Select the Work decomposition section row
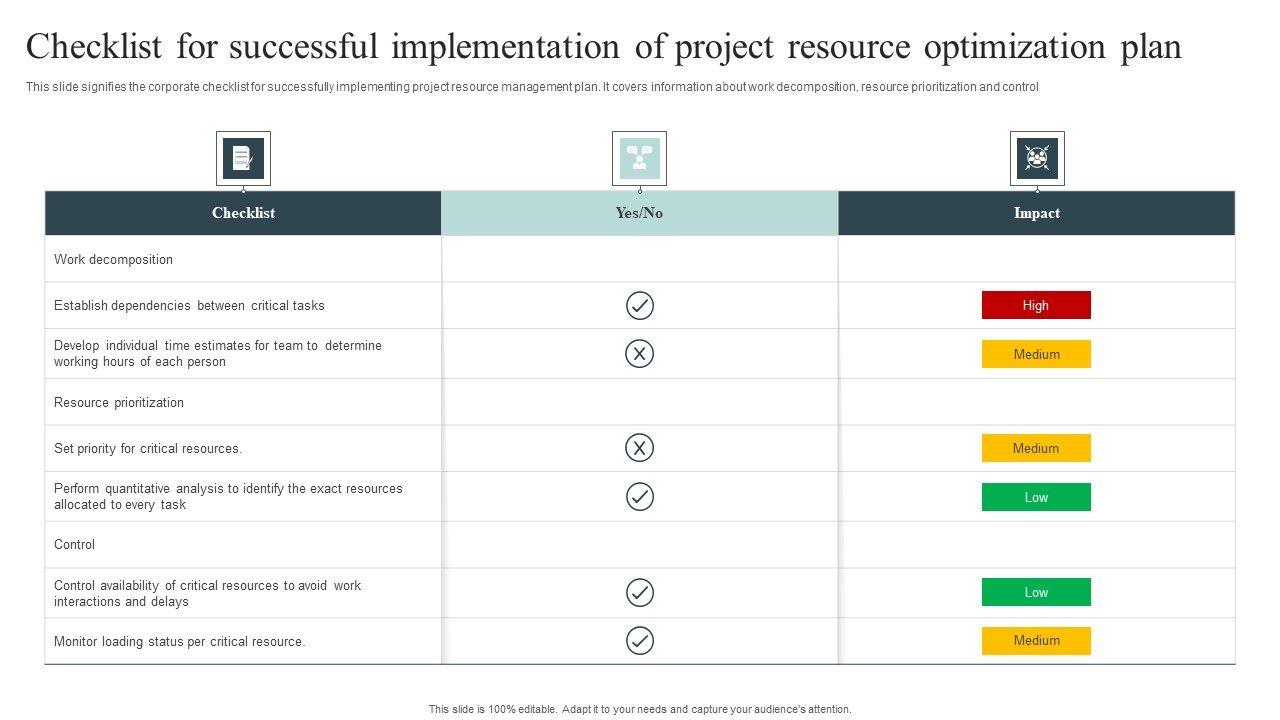This screenshot has width=1280, height=720. 114,260
